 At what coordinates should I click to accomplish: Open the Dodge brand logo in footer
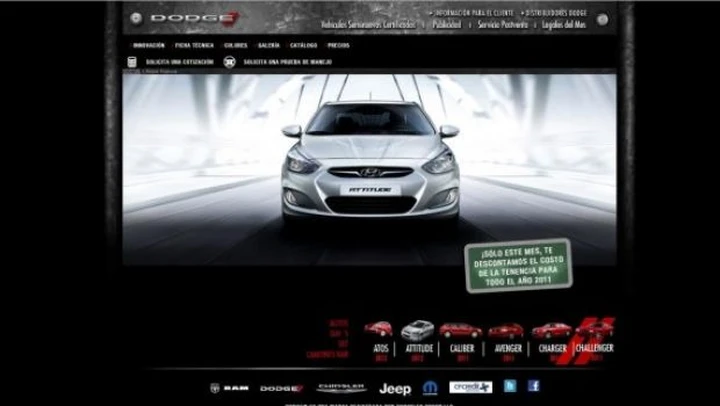pyautogui.click(x=281, y=389)
